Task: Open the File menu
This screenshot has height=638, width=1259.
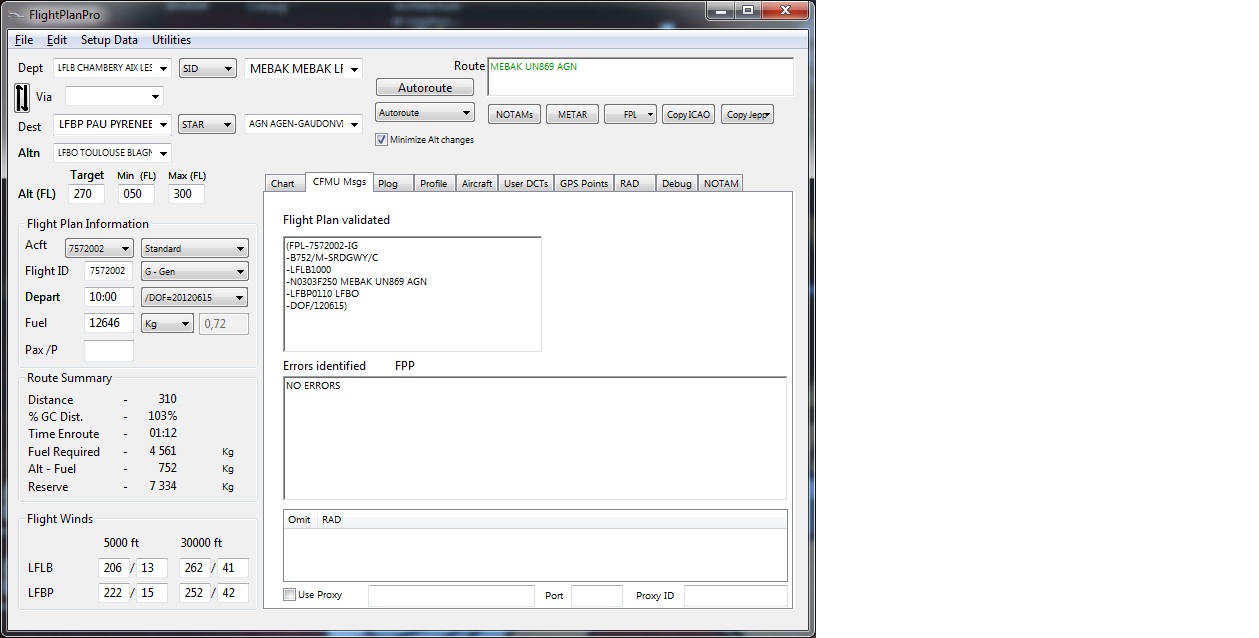Action: click(24, 40)
